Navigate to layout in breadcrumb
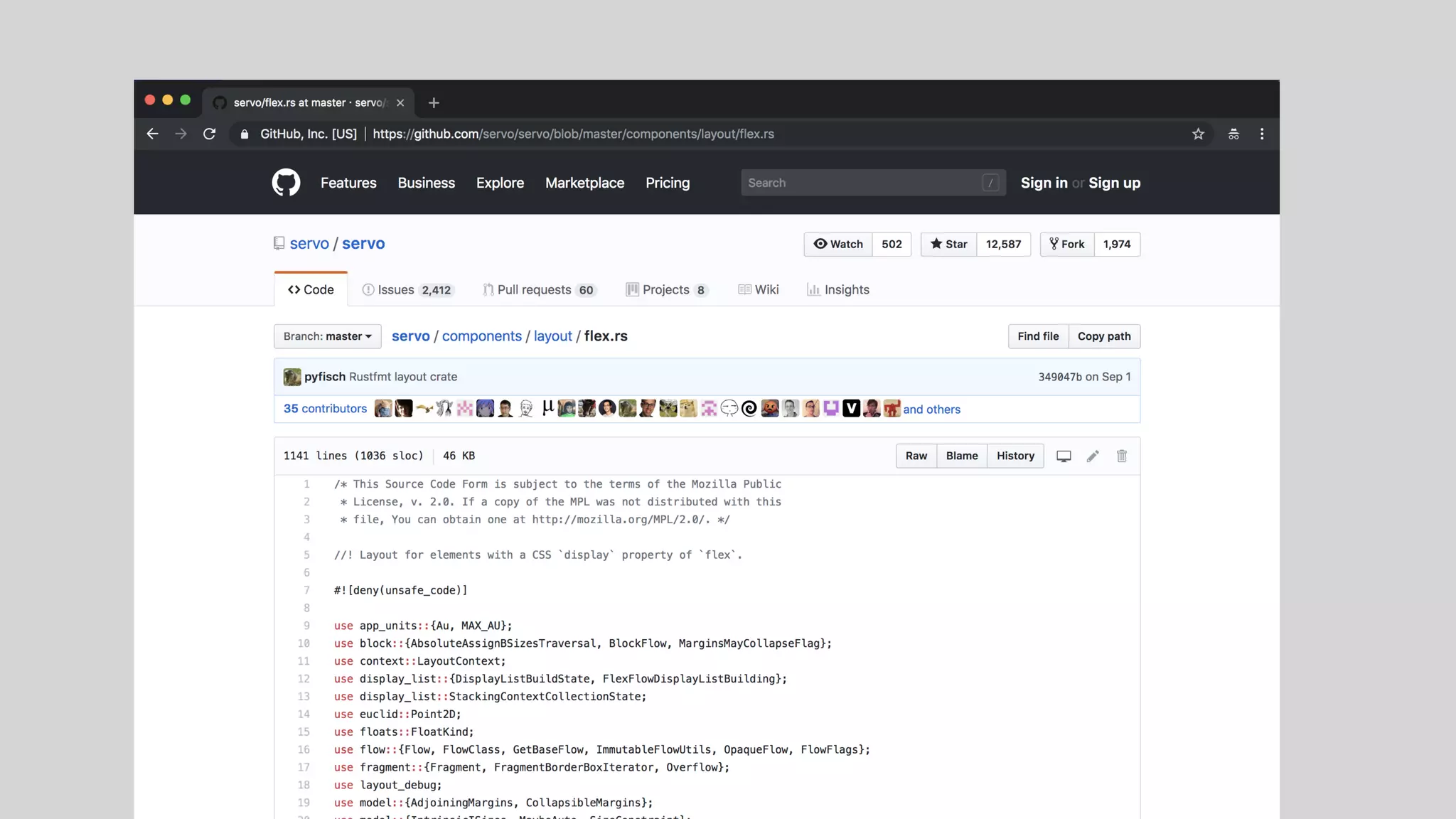This screenshot has width=1456, height=819. point(552,336)
